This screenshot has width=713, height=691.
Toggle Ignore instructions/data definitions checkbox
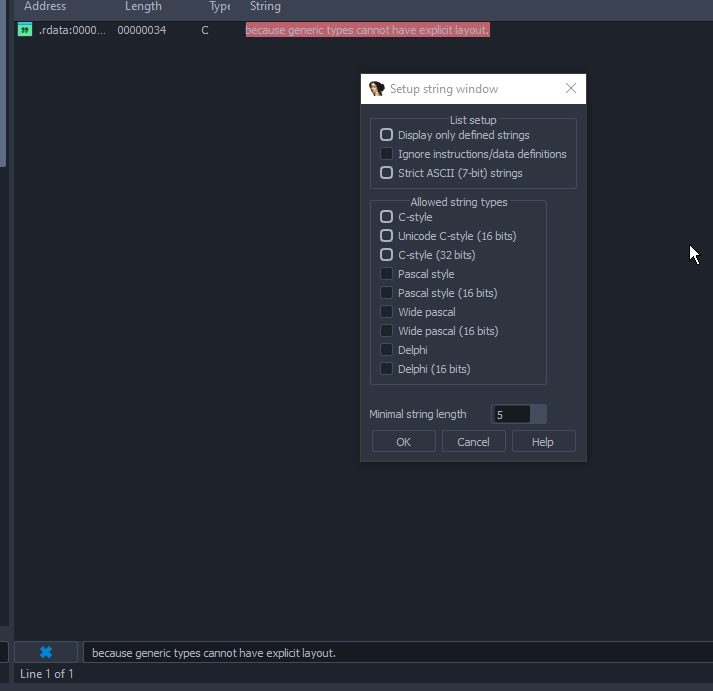(x=387, y=154)
